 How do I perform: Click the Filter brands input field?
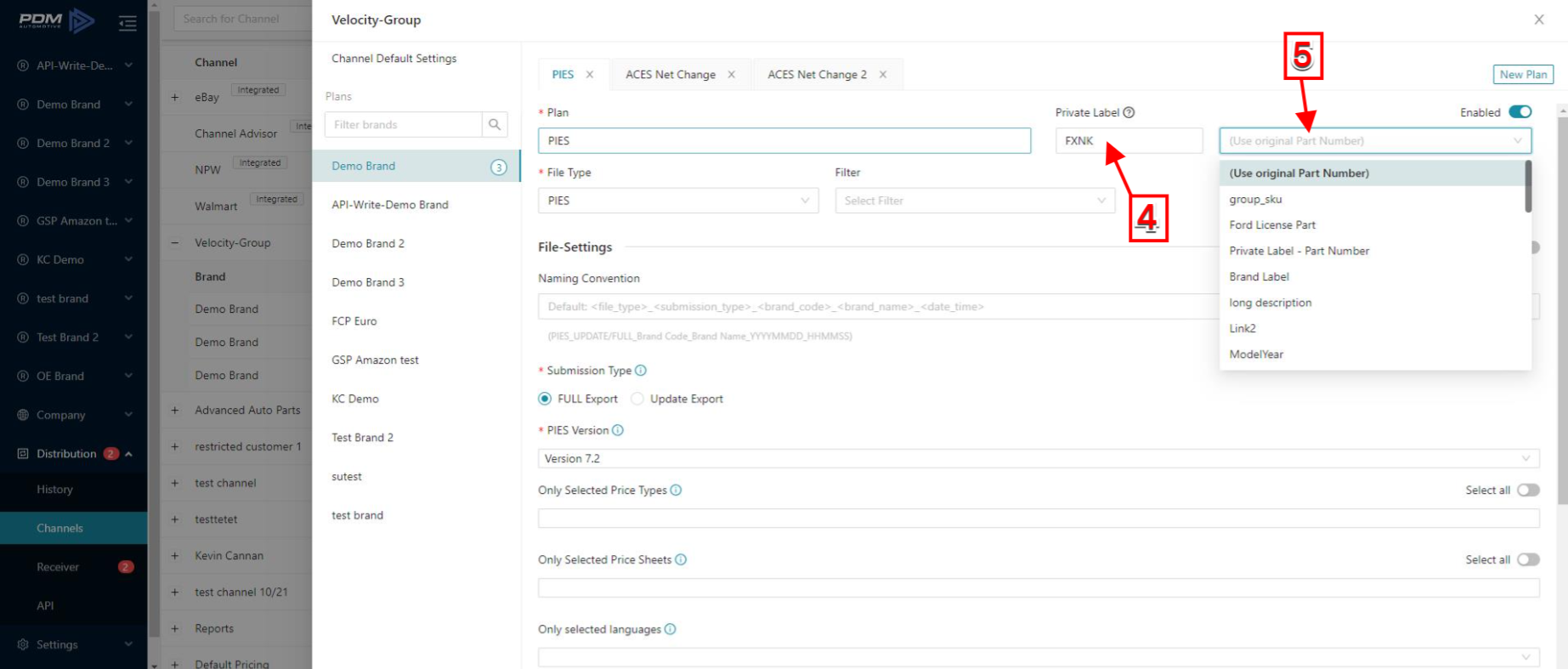coord(404,124)
